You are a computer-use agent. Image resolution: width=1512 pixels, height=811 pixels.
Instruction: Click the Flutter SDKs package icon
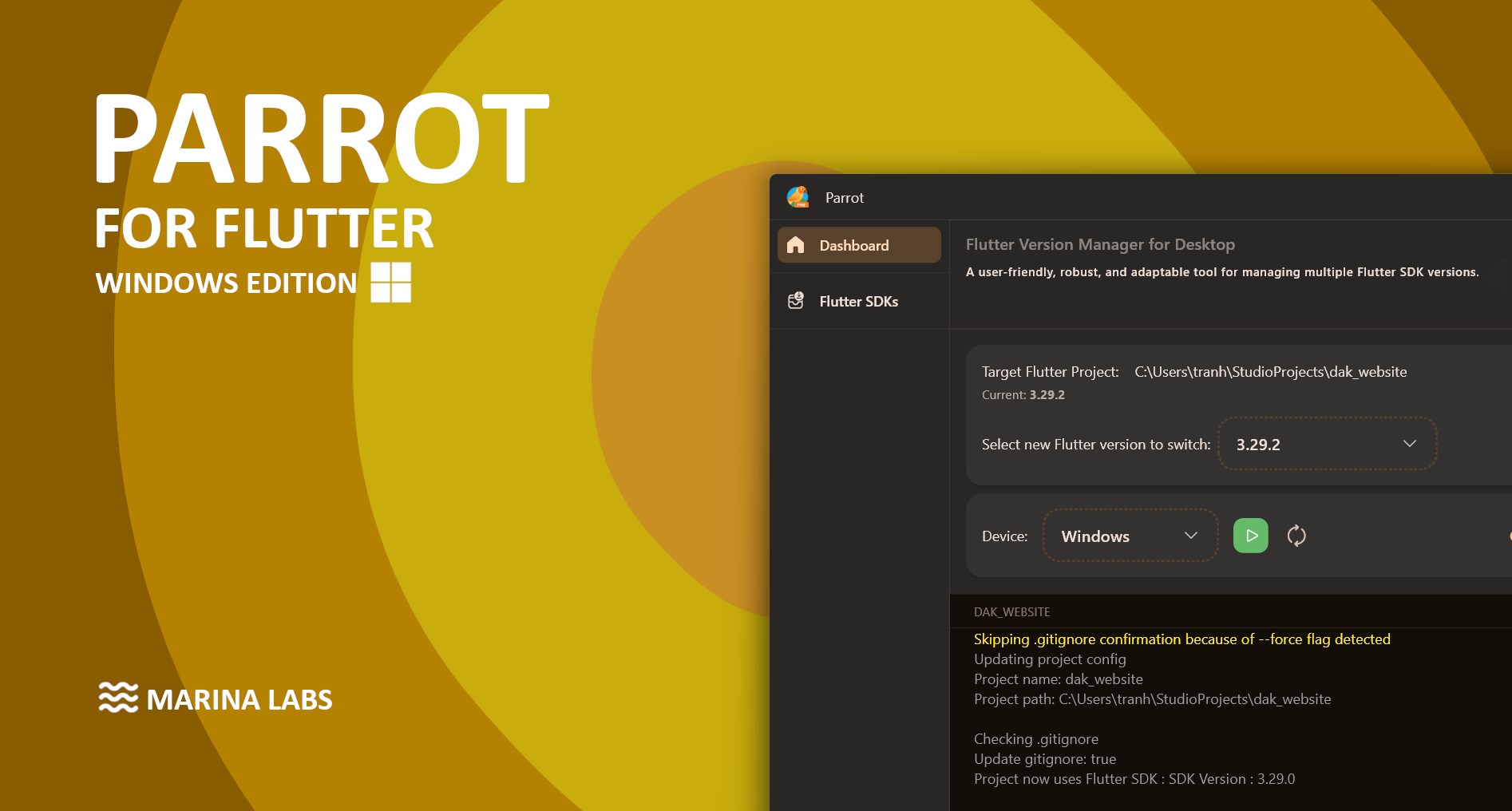(x=796, y=301)
